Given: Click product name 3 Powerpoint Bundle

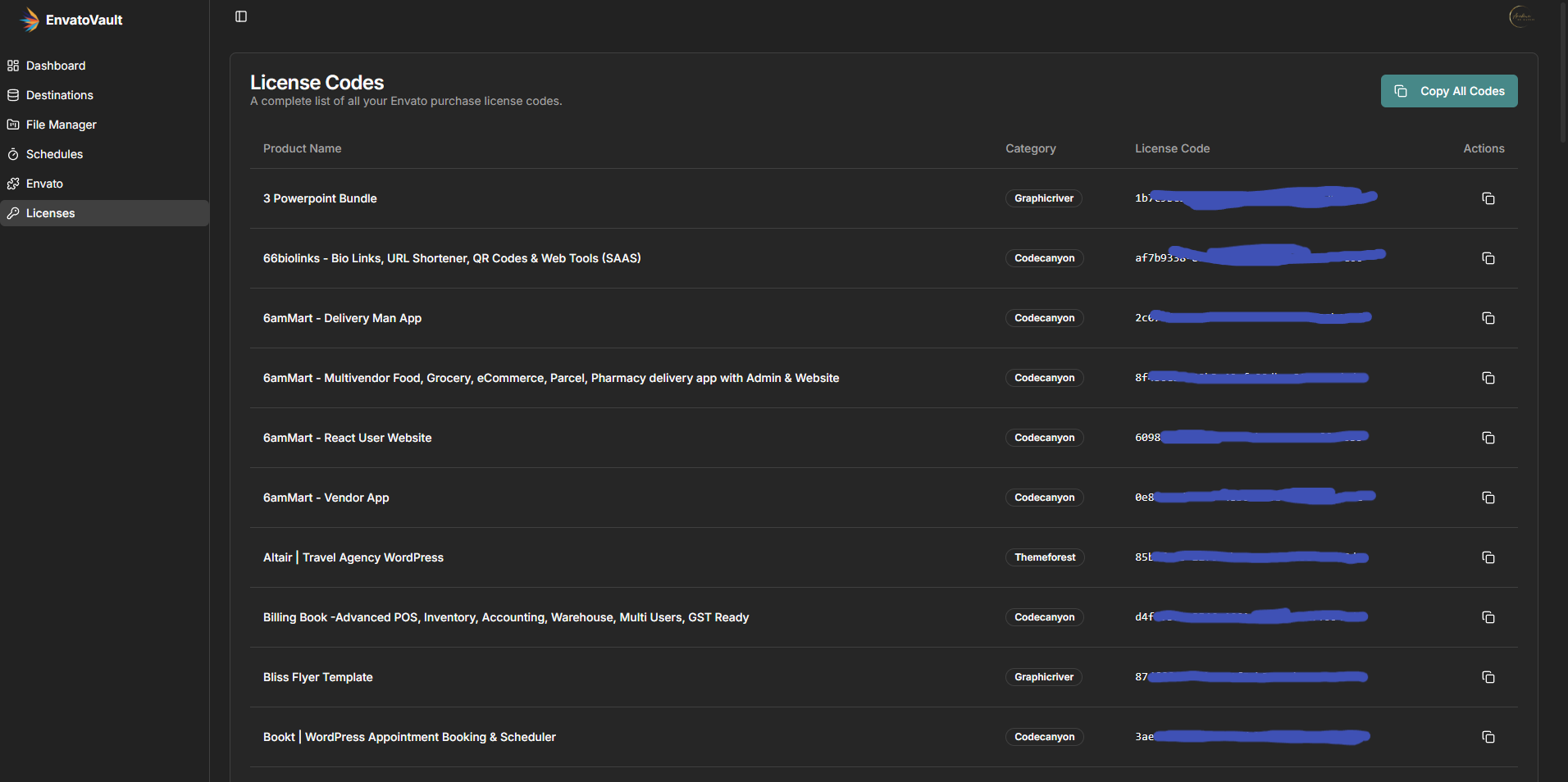Looking at the screenshot, I should (x=320, y=198).
